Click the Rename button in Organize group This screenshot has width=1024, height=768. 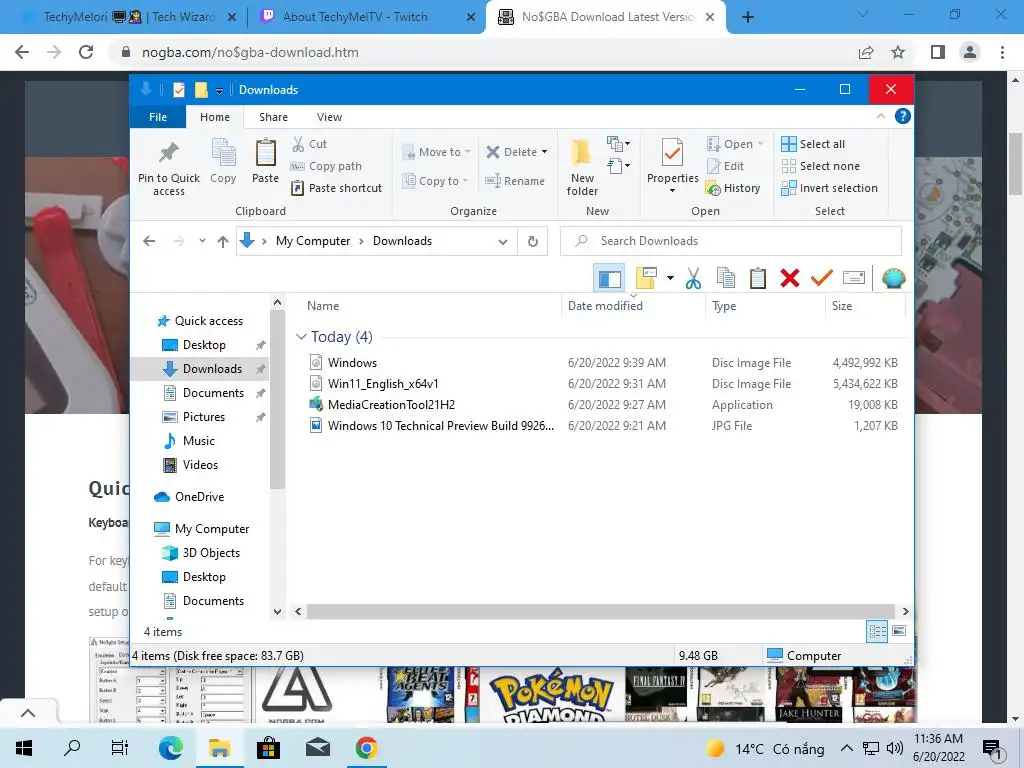click(x=515, y=181)
